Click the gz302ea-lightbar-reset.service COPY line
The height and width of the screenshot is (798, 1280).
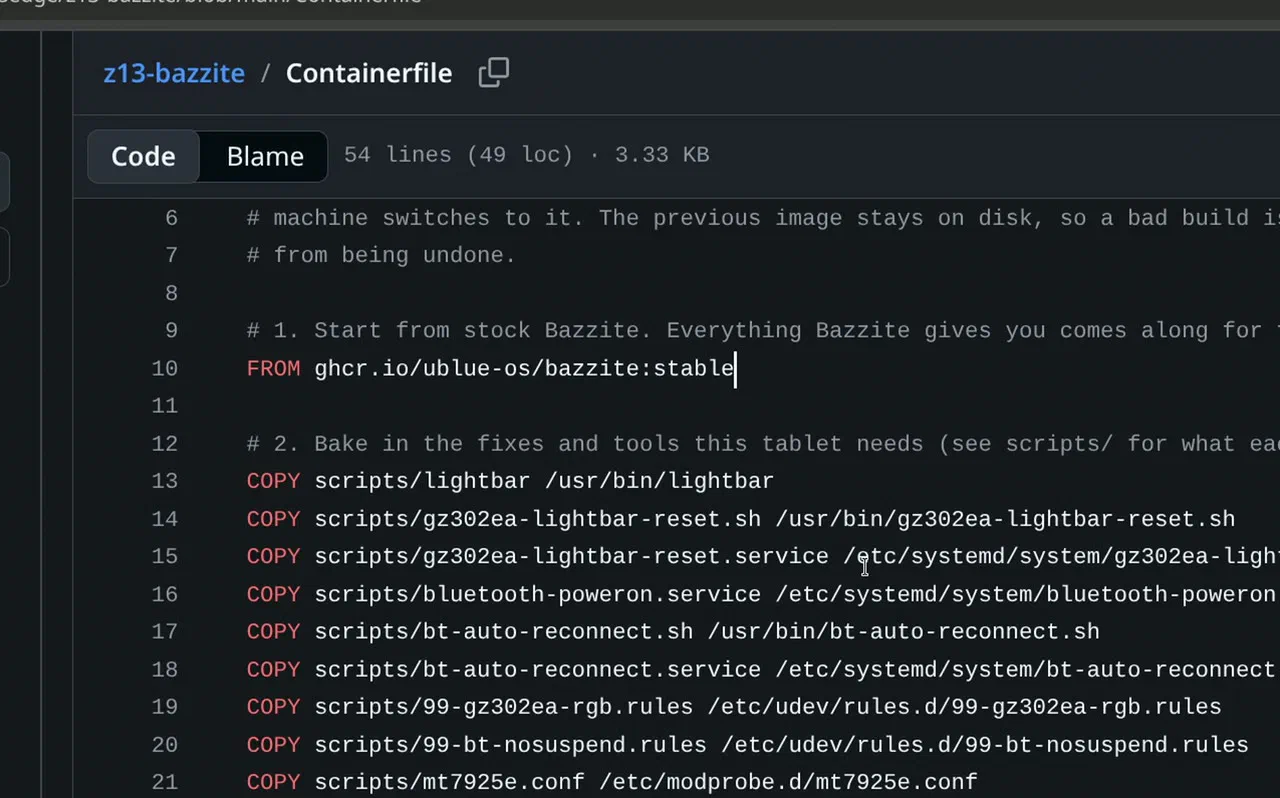[763, 556]
